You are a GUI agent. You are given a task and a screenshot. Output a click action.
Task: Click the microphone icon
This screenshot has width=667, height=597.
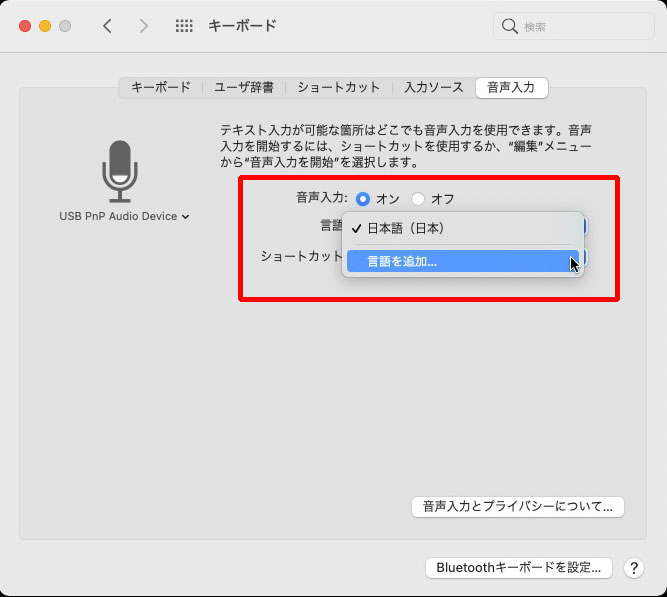click(120, 171)
